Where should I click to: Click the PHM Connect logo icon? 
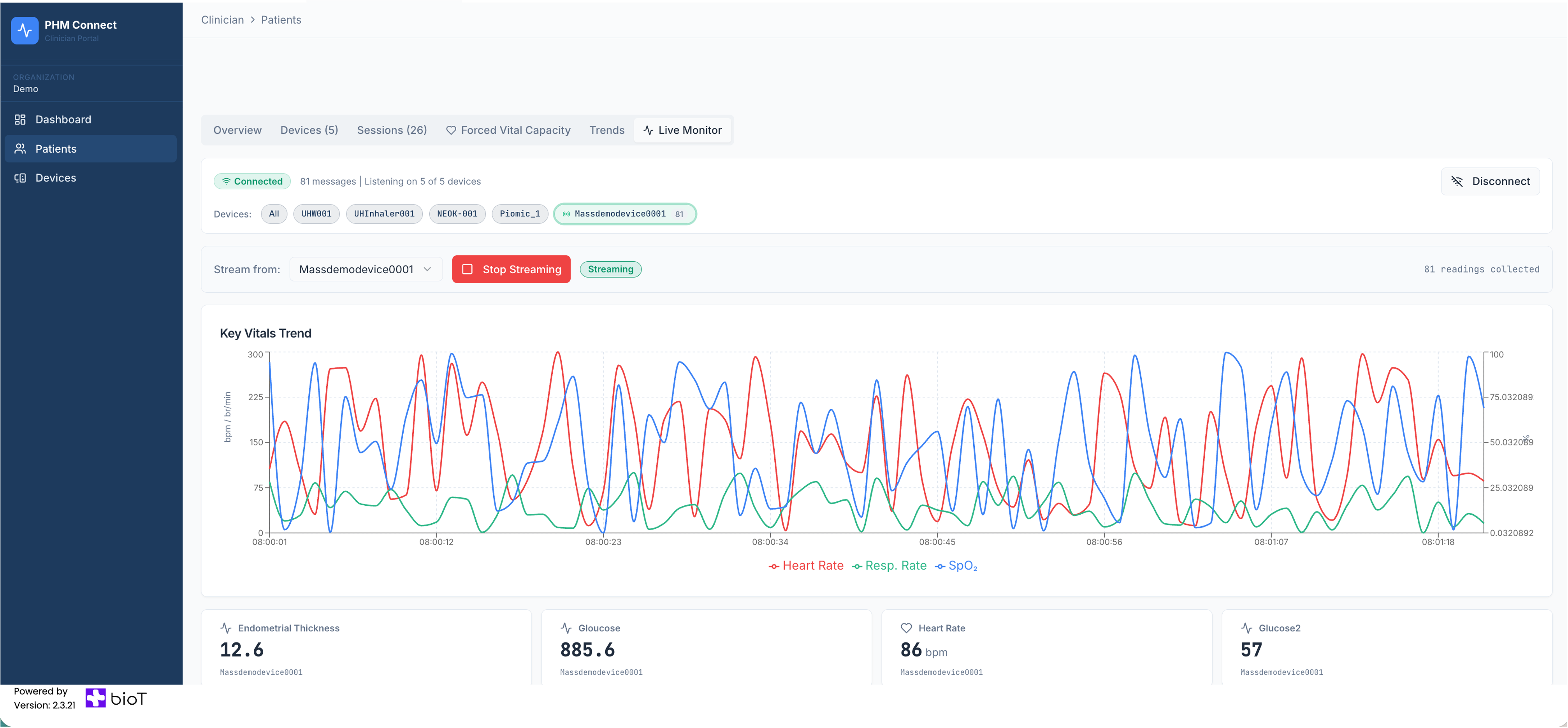pos(25,30)
